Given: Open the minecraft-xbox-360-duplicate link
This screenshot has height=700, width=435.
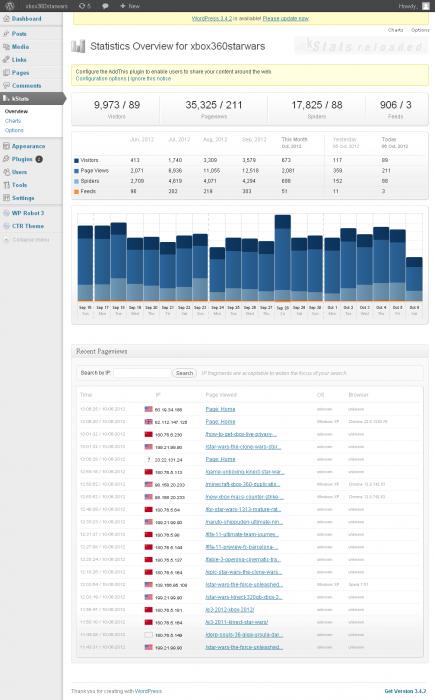Looking at the screenshot, I should (x=243, y=484).
